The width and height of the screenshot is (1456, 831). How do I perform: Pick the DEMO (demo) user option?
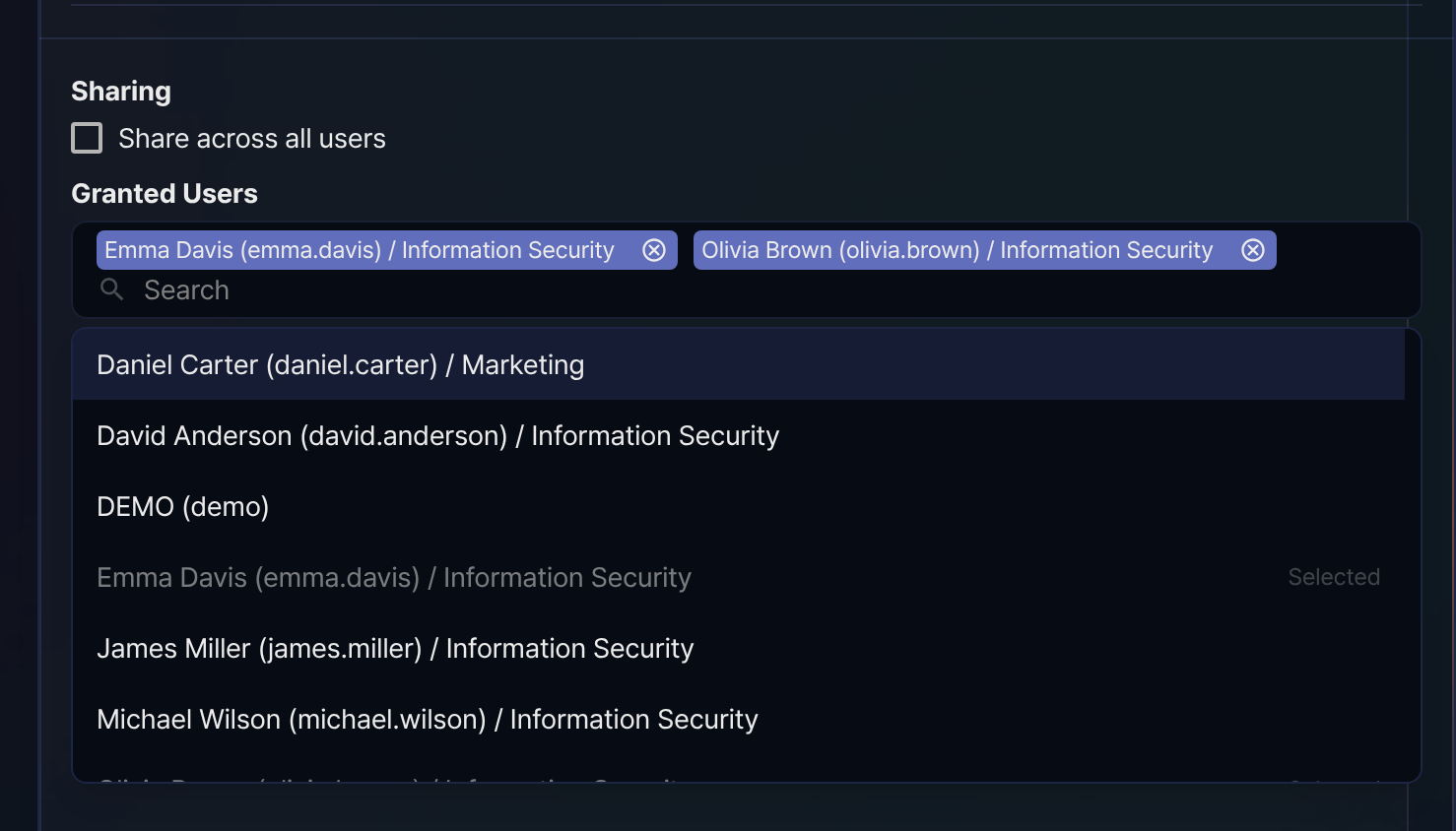[739, 506]
